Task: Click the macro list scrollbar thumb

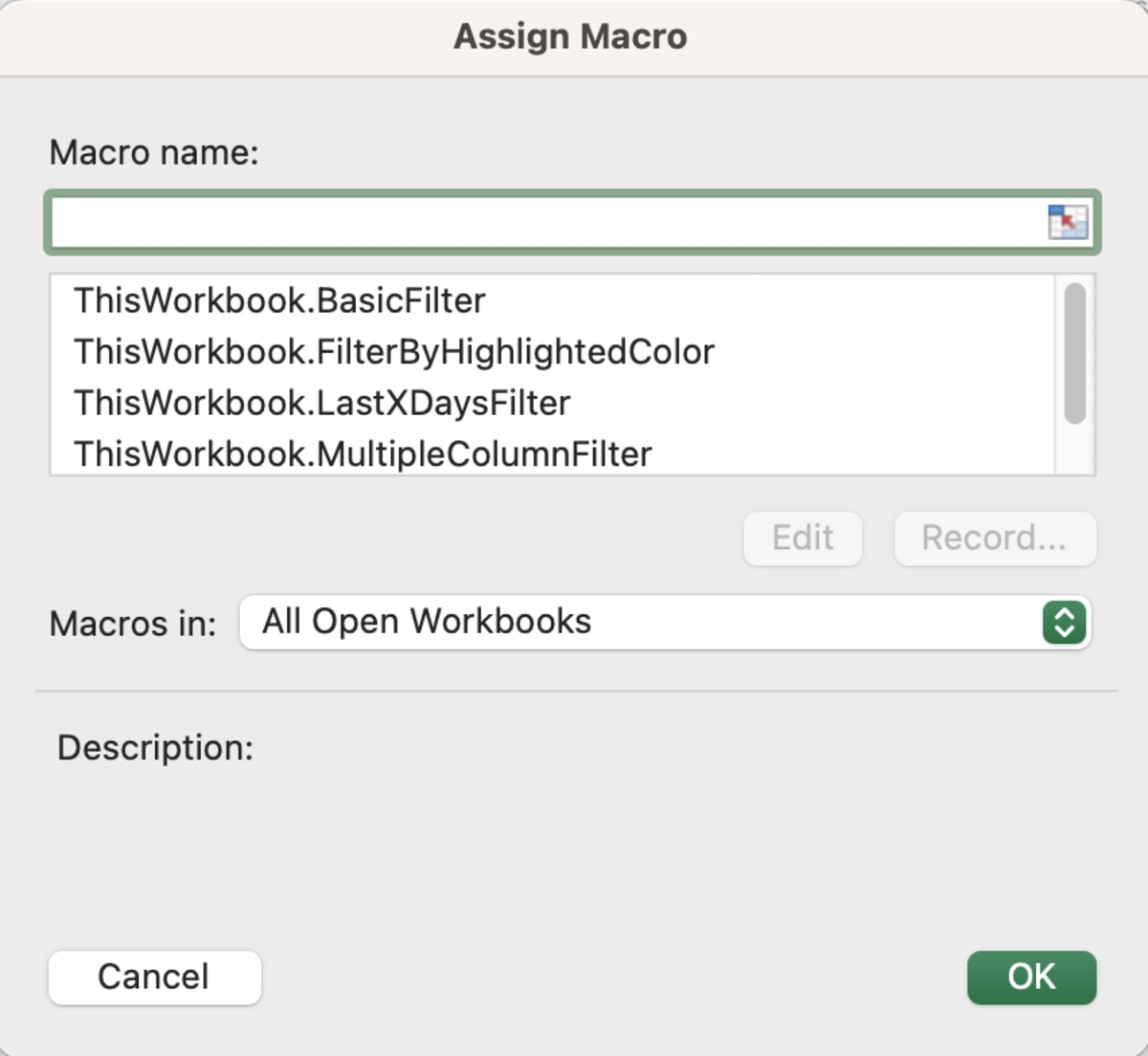Action: coord(1074,352)
